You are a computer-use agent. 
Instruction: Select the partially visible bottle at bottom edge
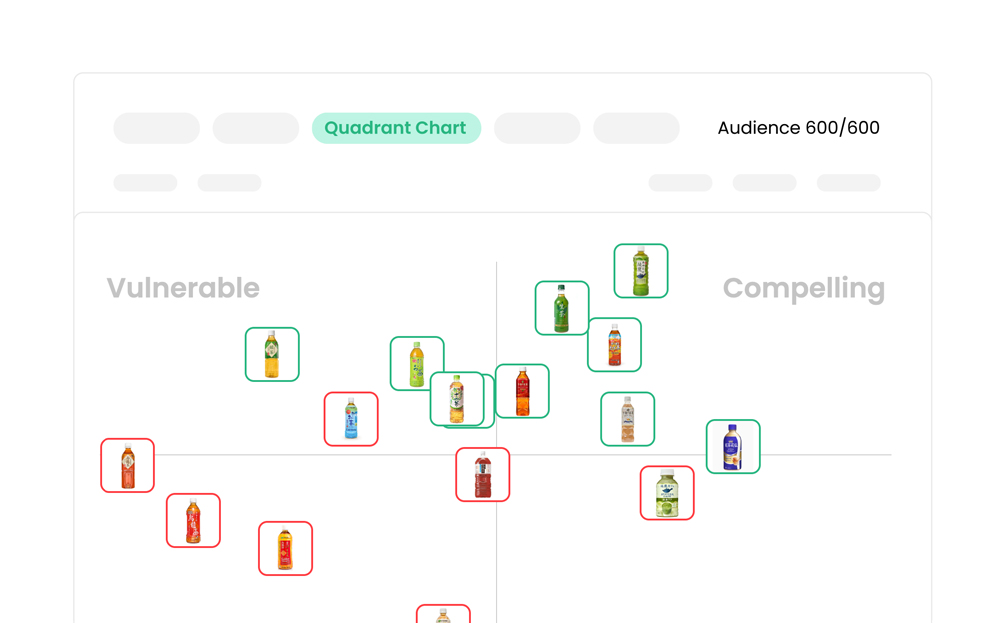tap(443, 614)
